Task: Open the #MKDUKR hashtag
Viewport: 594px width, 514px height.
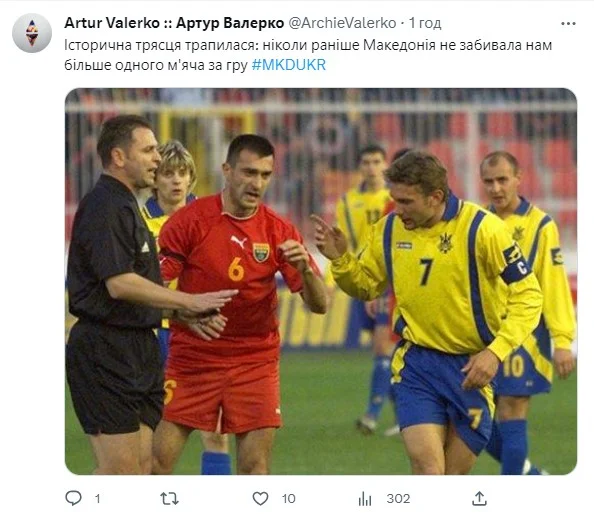Action: point(289,65)
